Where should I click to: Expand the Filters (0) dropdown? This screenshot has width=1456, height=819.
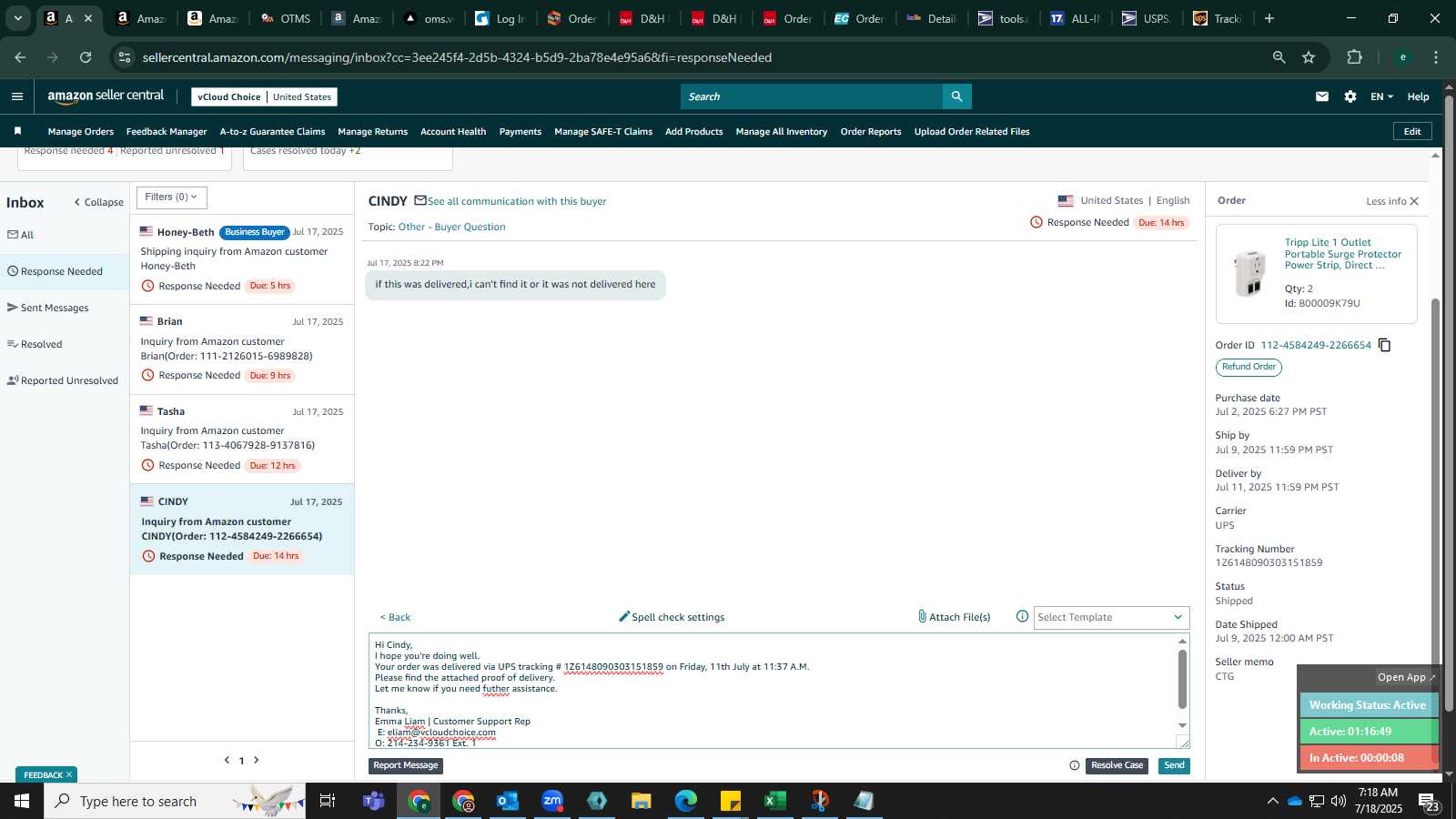click(x=171, y=197)
